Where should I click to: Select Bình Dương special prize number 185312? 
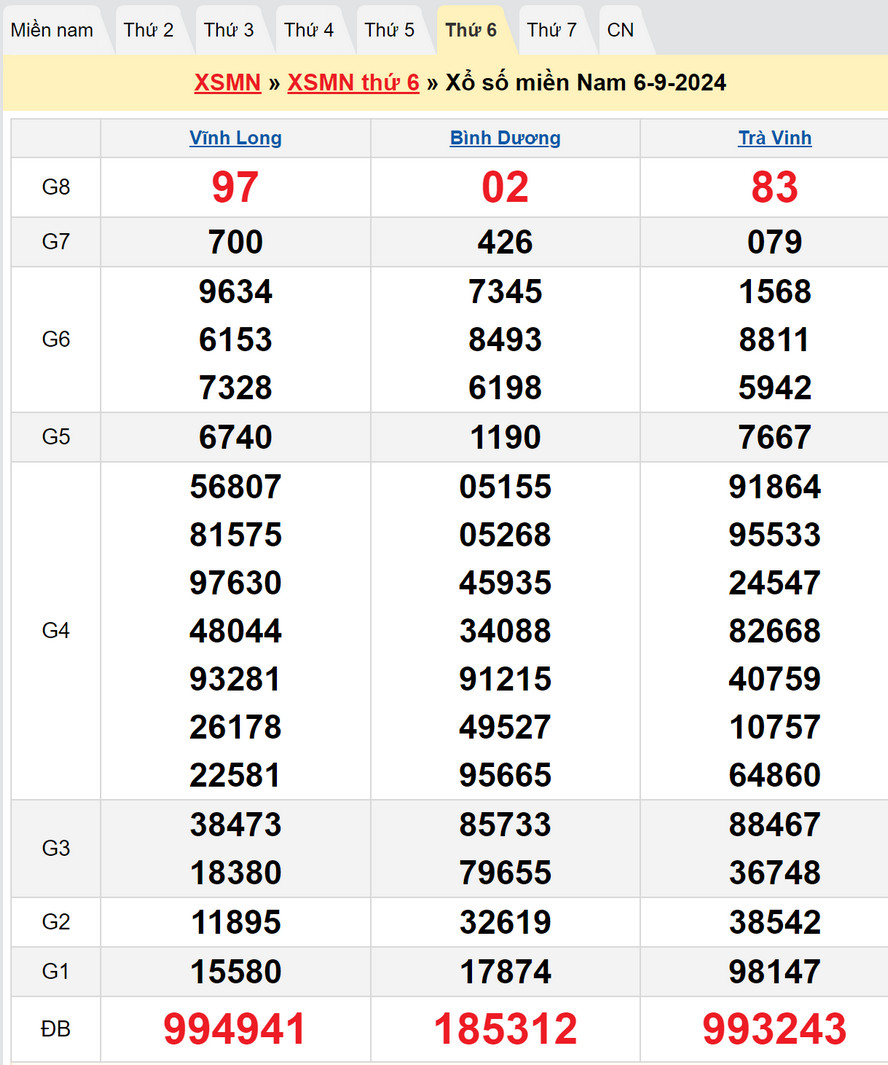pyautogui.click(x=505, y=1029)
